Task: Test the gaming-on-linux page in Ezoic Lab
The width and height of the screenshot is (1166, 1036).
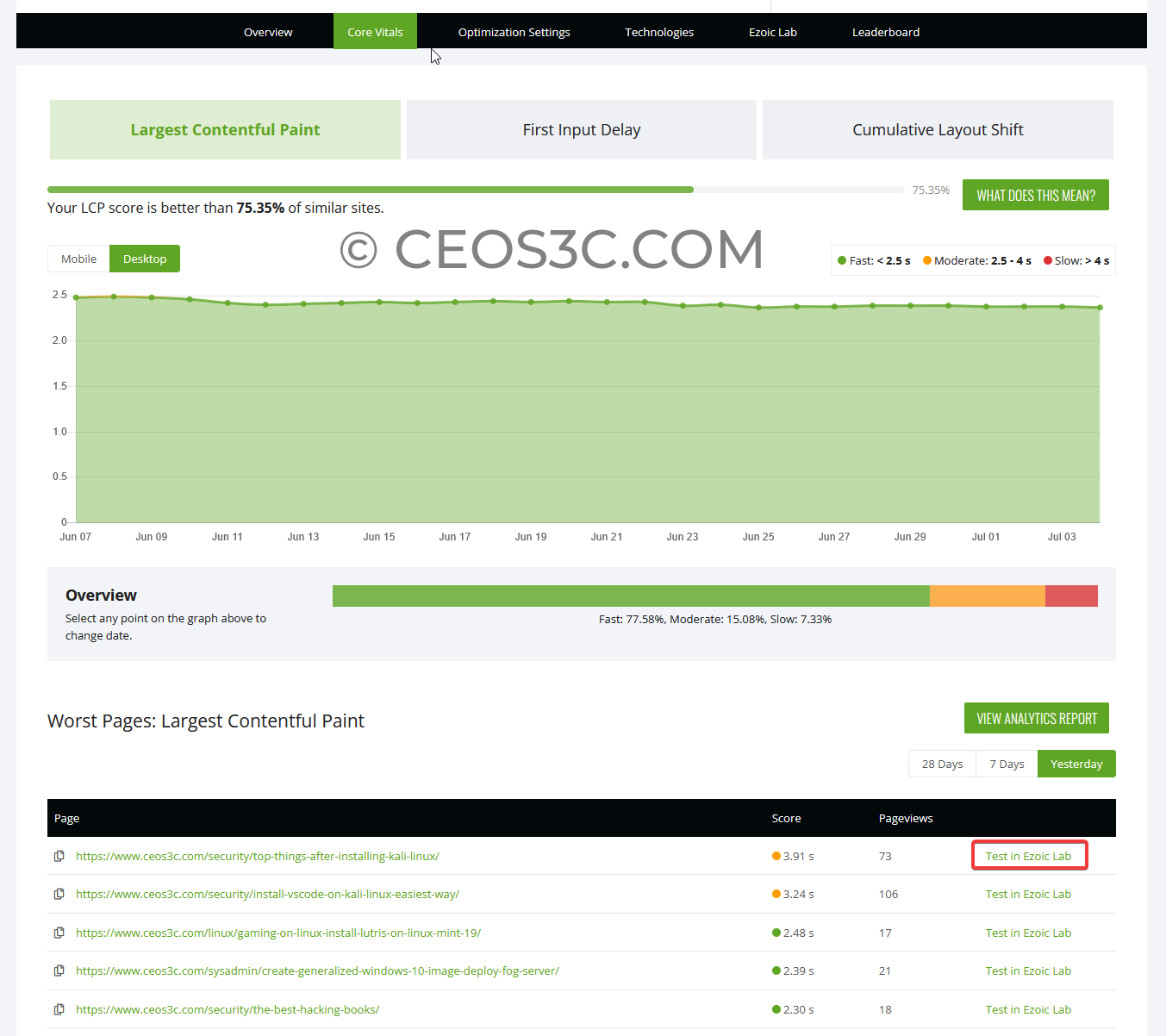Action: coord(1029,933)
